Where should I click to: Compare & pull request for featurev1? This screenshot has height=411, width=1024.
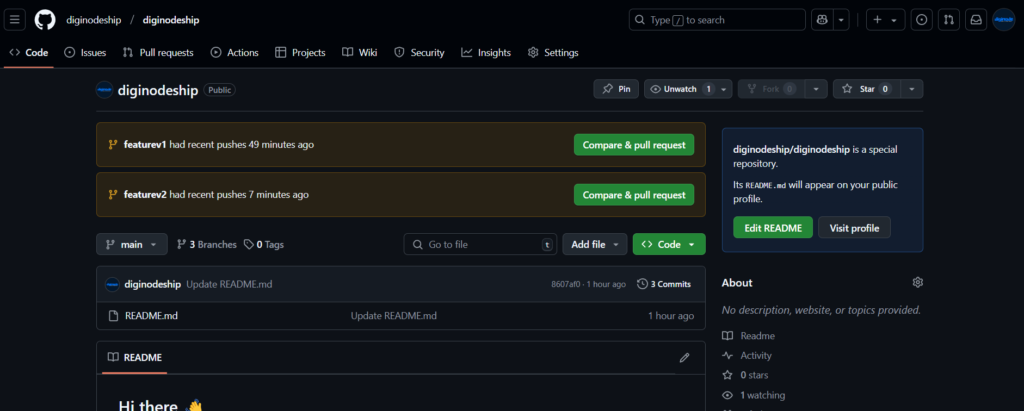pos(633,145)
